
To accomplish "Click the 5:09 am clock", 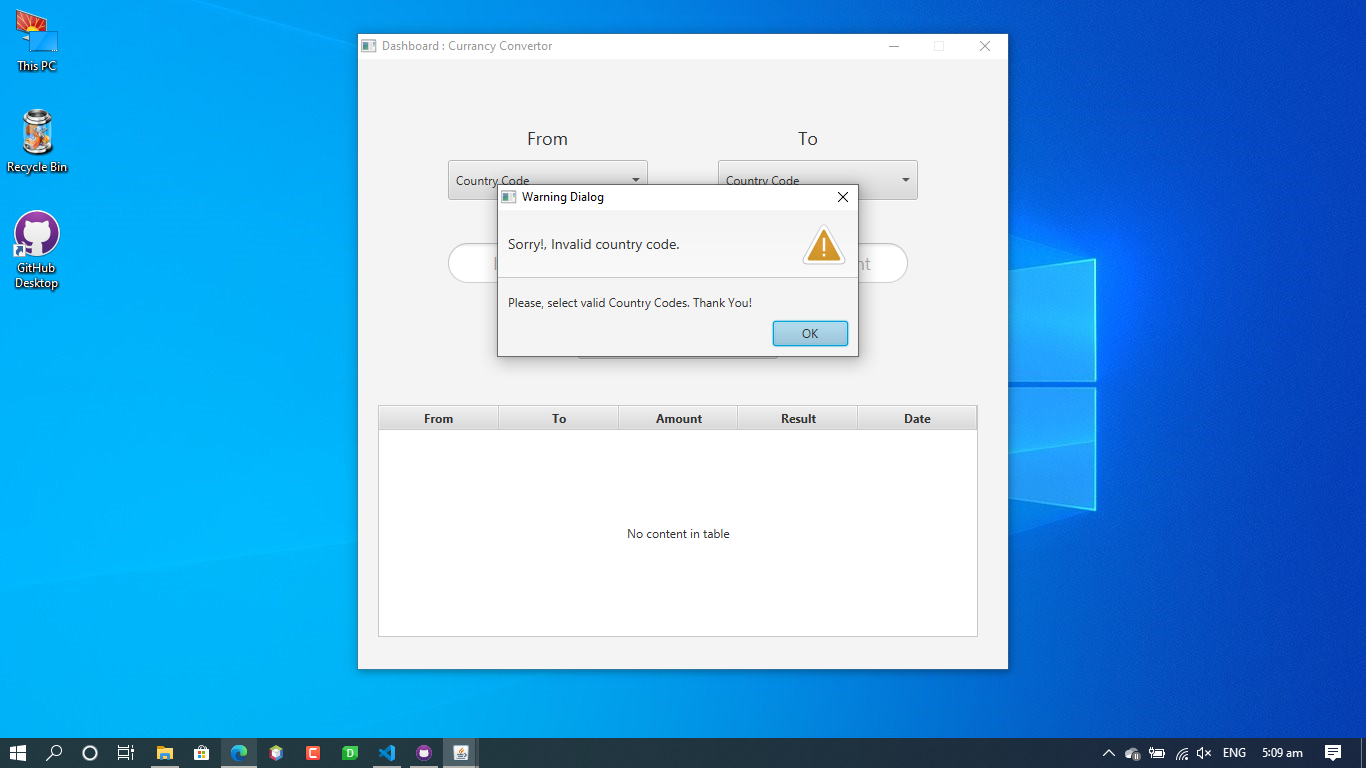I will click(1282, 753).
